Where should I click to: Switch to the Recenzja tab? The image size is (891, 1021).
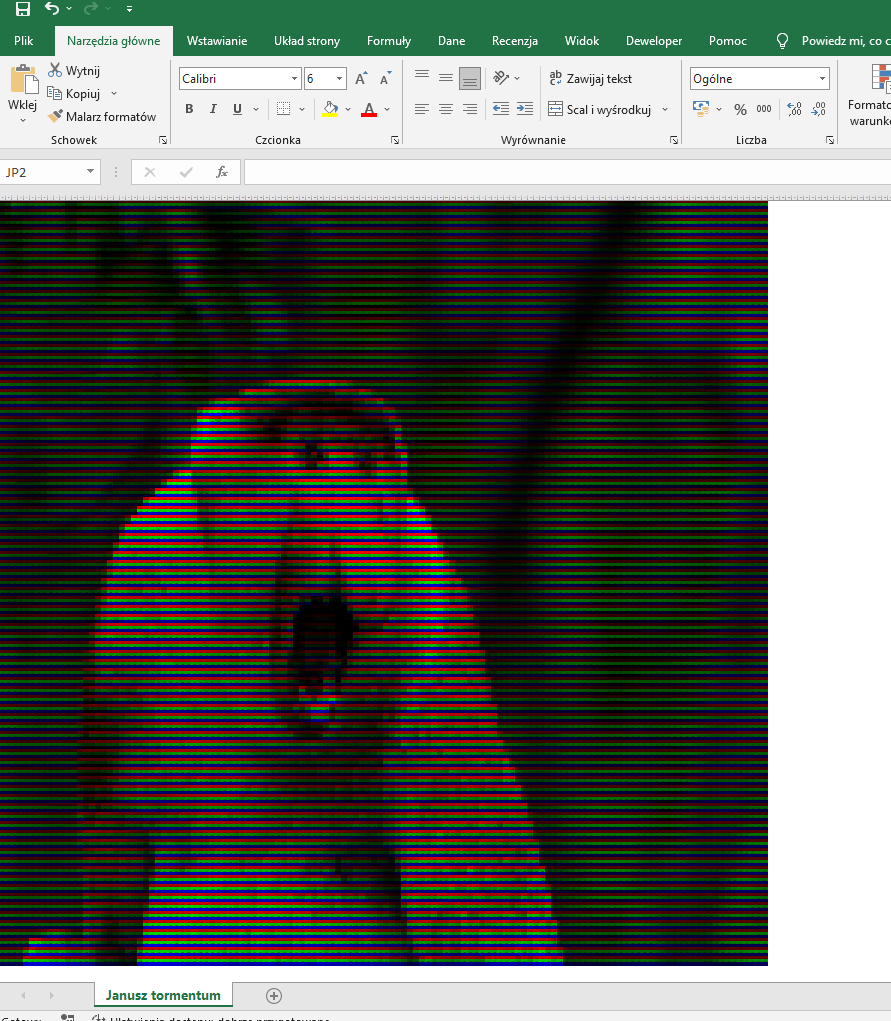coord(515,40)
